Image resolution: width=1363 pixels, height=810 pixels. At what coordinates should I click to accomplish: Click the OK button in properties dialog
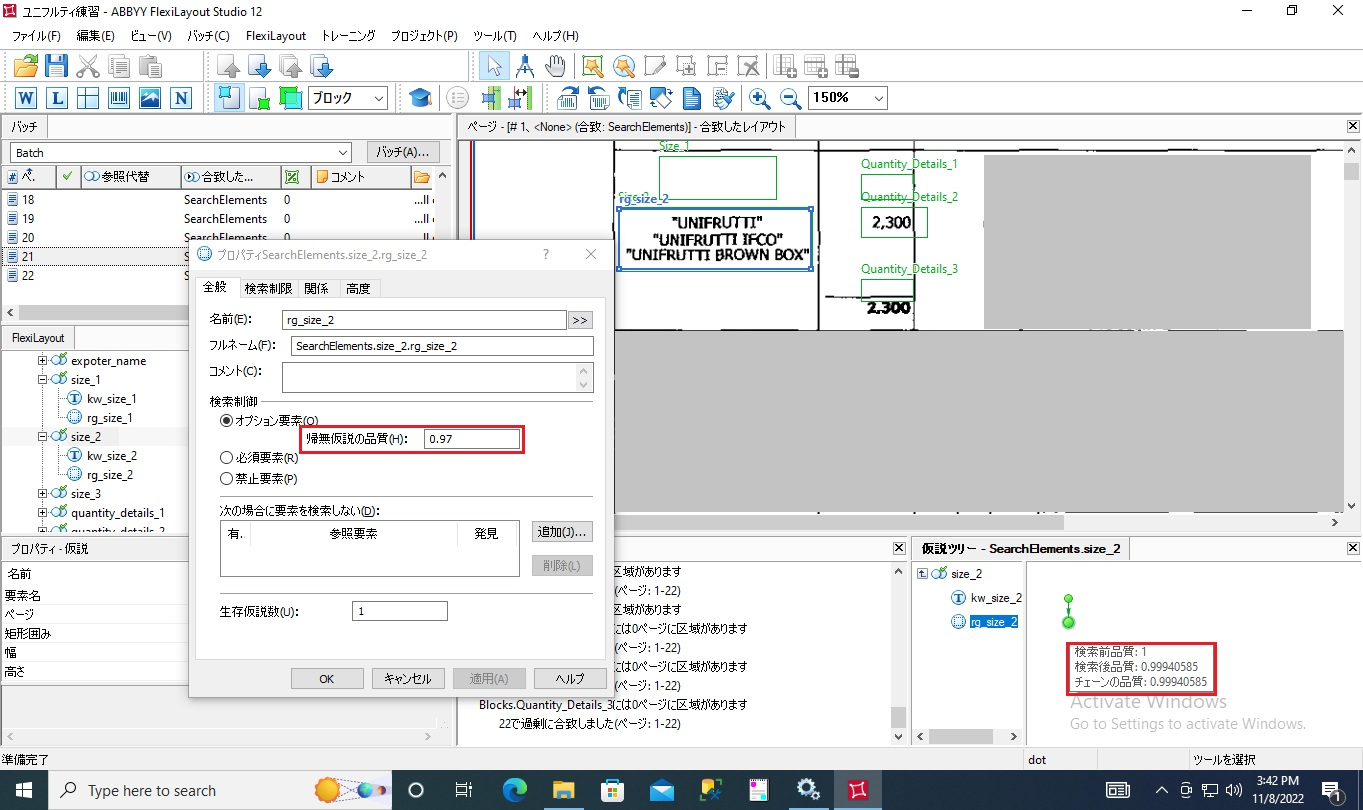[327, 678]
